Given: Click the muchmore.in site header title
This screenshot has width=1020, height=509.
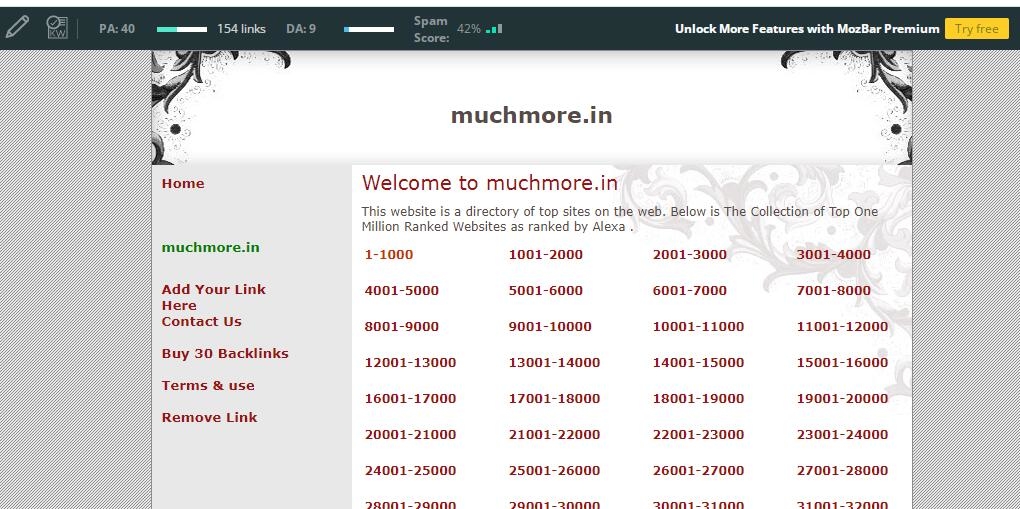Looking at the screenshot, I should [531, 115].
